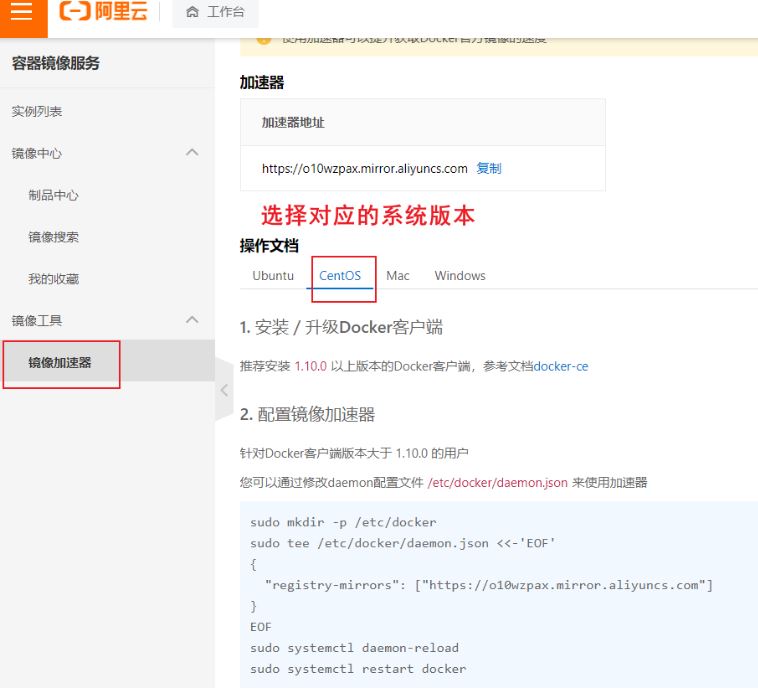Click the 'sudo systemctl daemon-reload' code line

coord(354,648)
